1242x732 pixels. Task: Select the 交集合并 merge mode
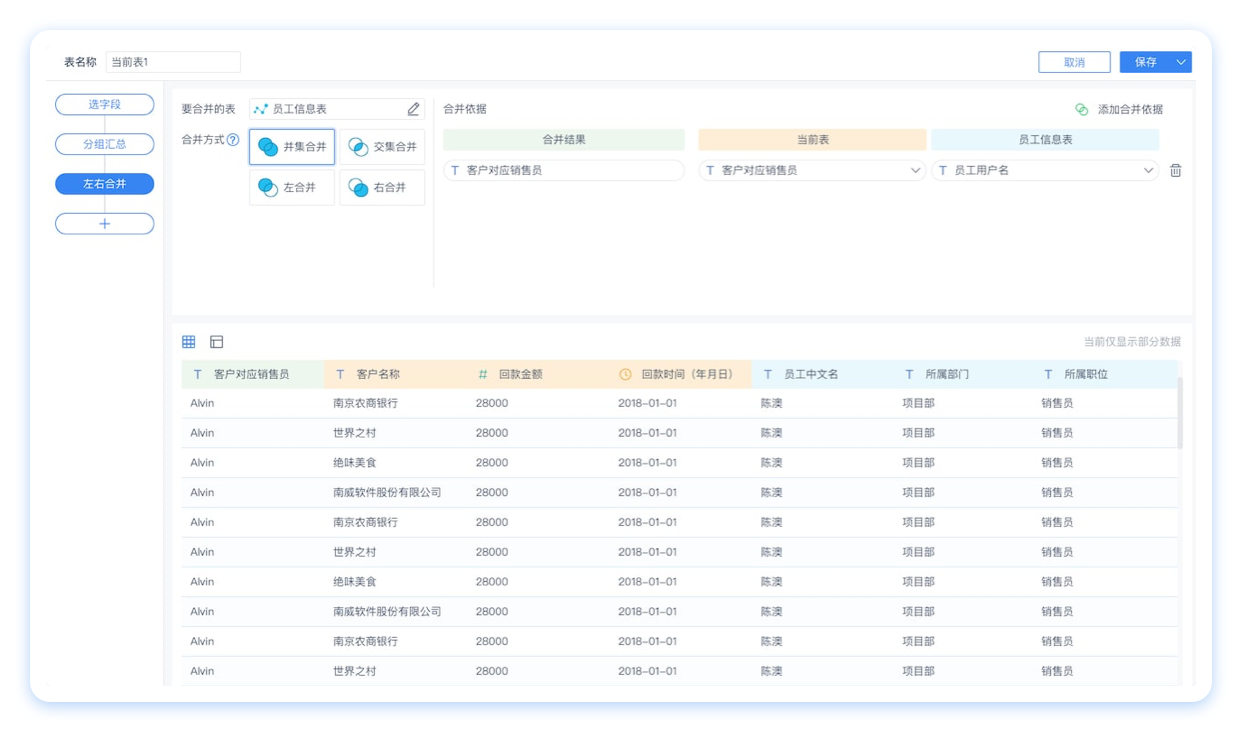pos(382,147)
